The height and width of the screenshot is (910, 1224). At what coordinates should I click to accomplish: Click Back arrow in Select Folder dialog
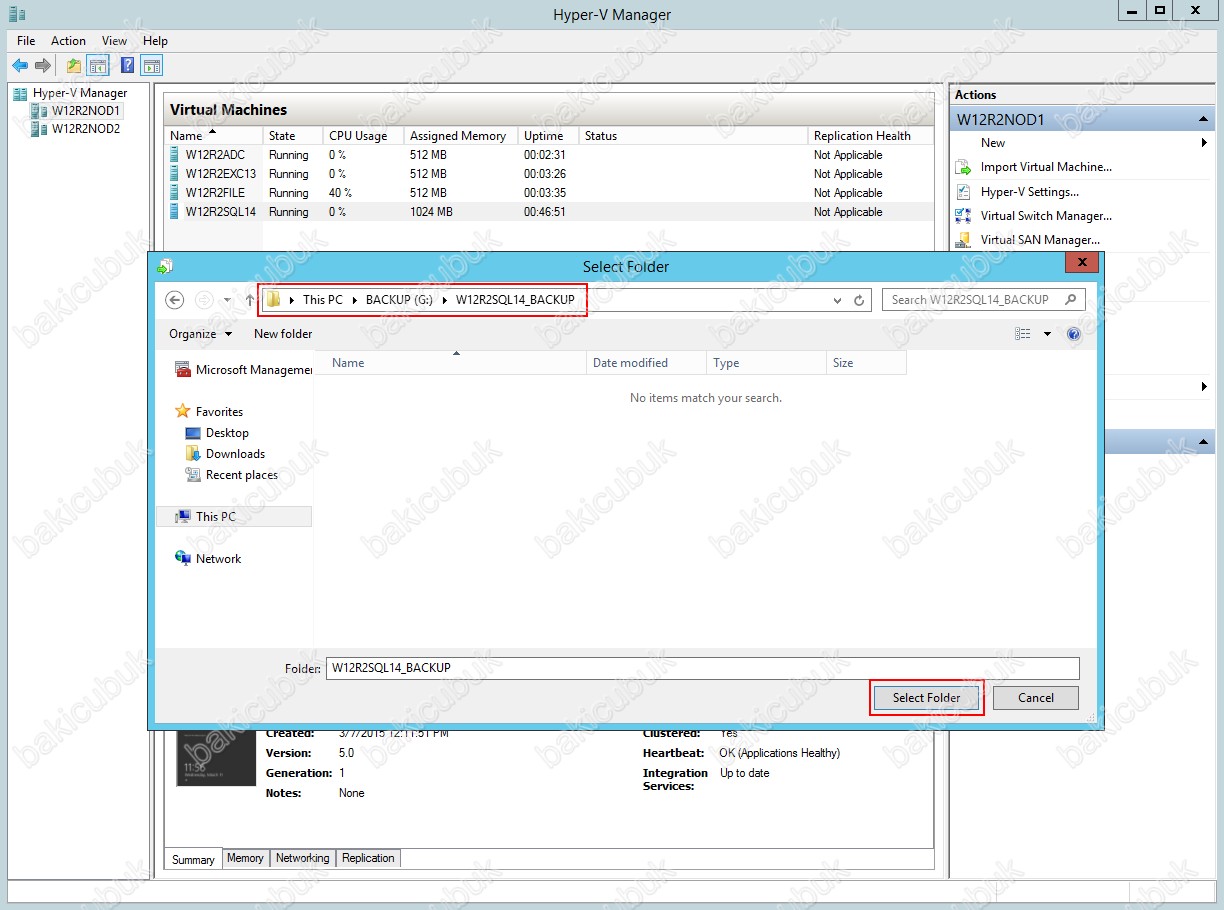click(x=175, y=300)
